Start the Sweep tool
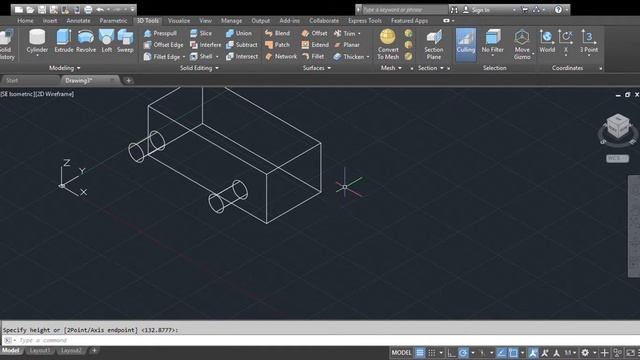 125,42
